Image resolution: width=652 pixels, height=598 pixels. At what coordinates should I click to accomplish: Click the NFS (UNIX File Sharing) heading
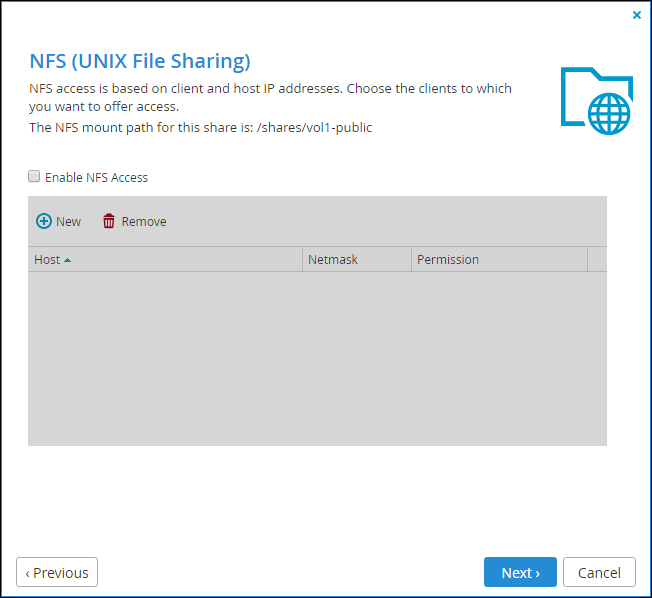tap(140, 61)
